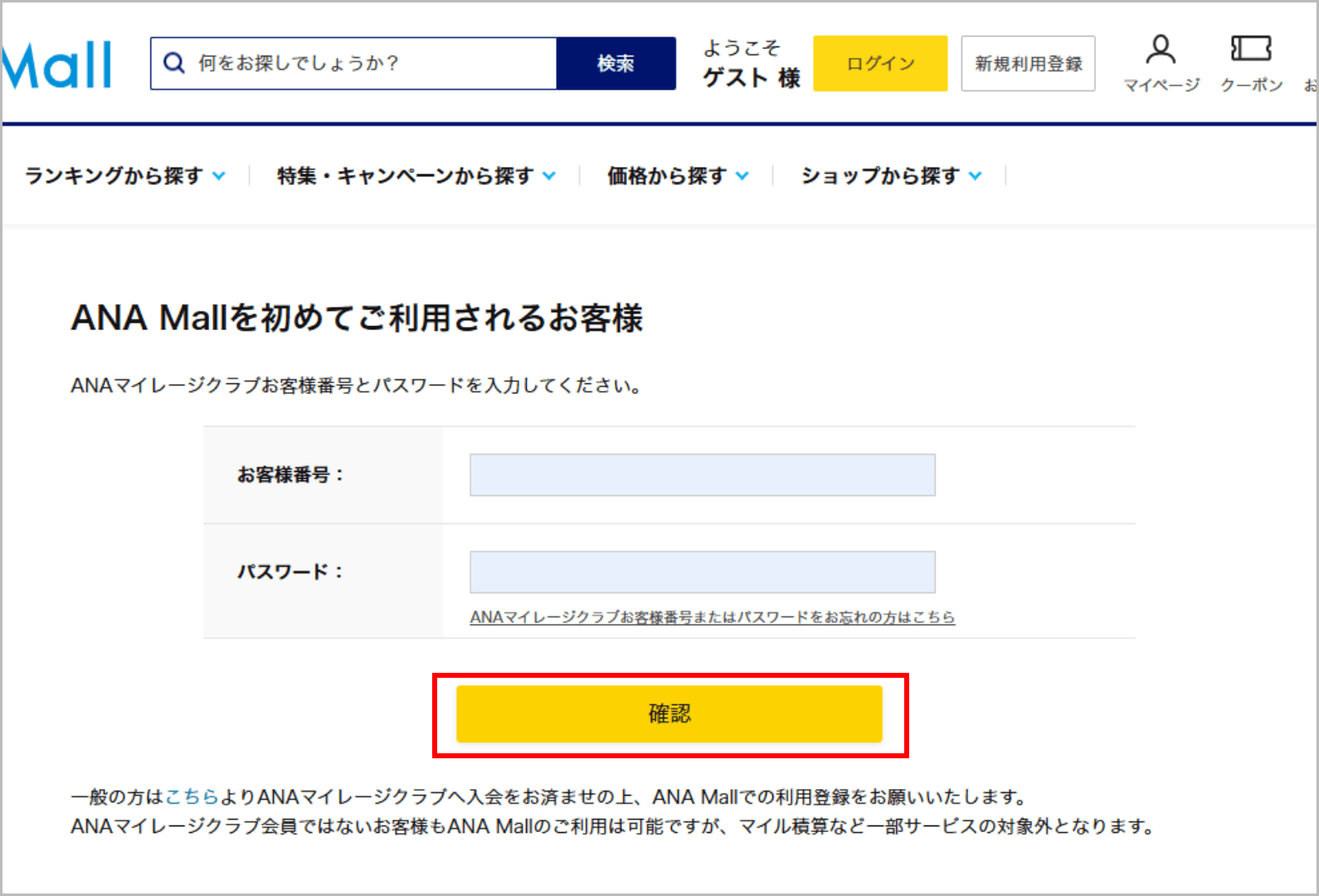
Task: Click the 新規利用登録 button
Action: click(1028, 64)
